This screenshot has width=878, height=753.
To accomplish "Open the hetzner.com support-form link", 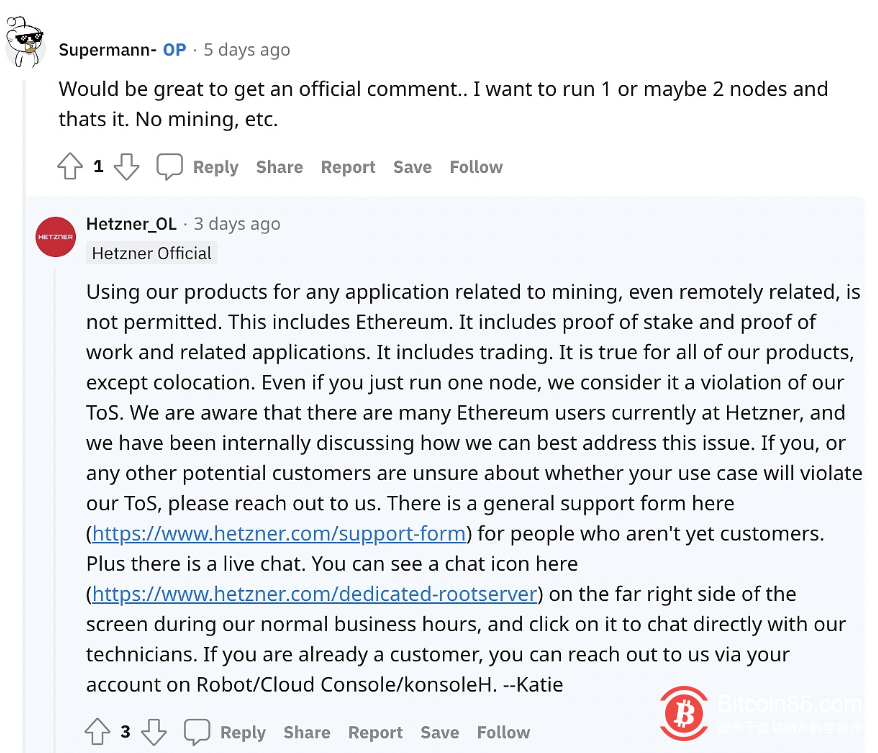I will [277, 533].
